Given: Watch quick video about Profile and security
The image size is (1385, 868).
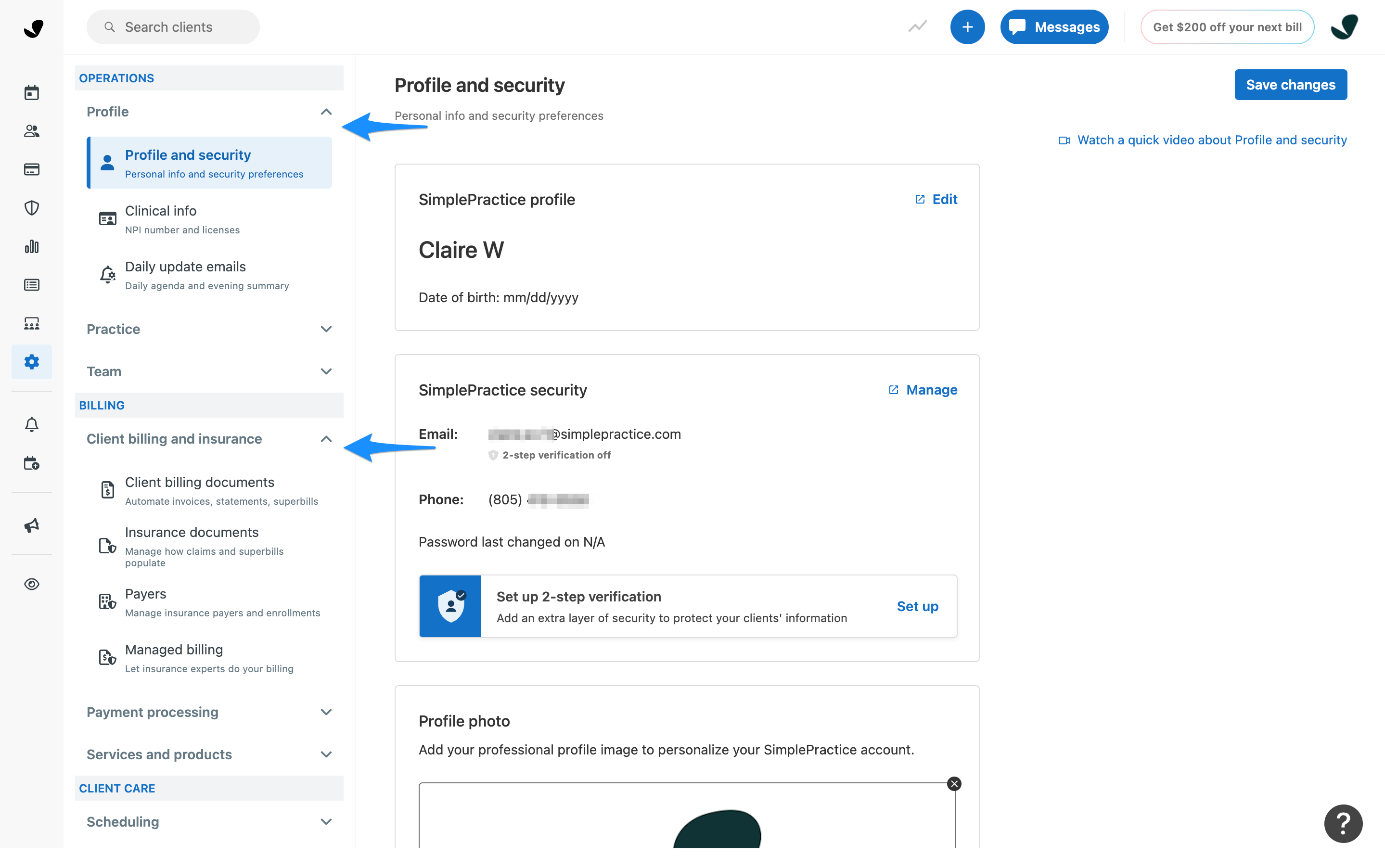Looking at the screenshot, I should point(1203,140).
